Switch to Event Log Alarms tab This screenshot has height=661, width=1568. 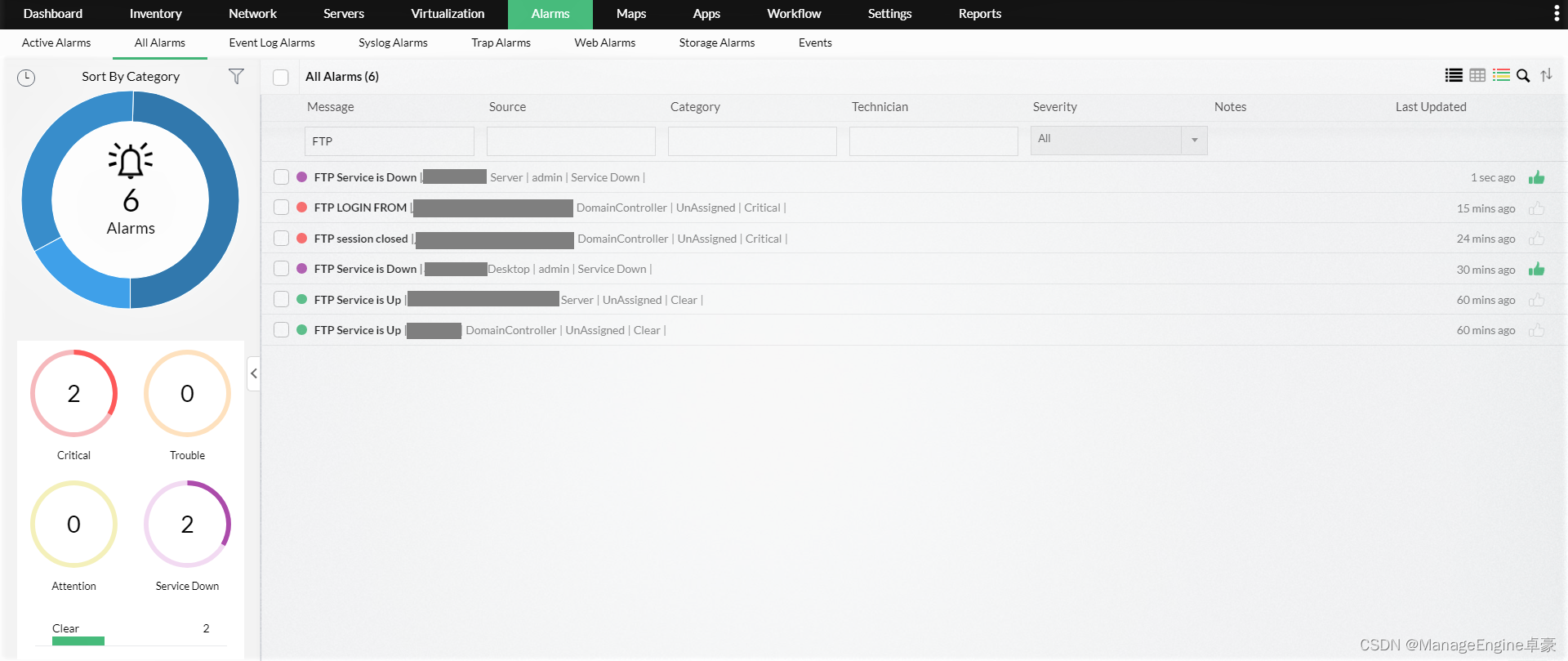tap(272, 42)
